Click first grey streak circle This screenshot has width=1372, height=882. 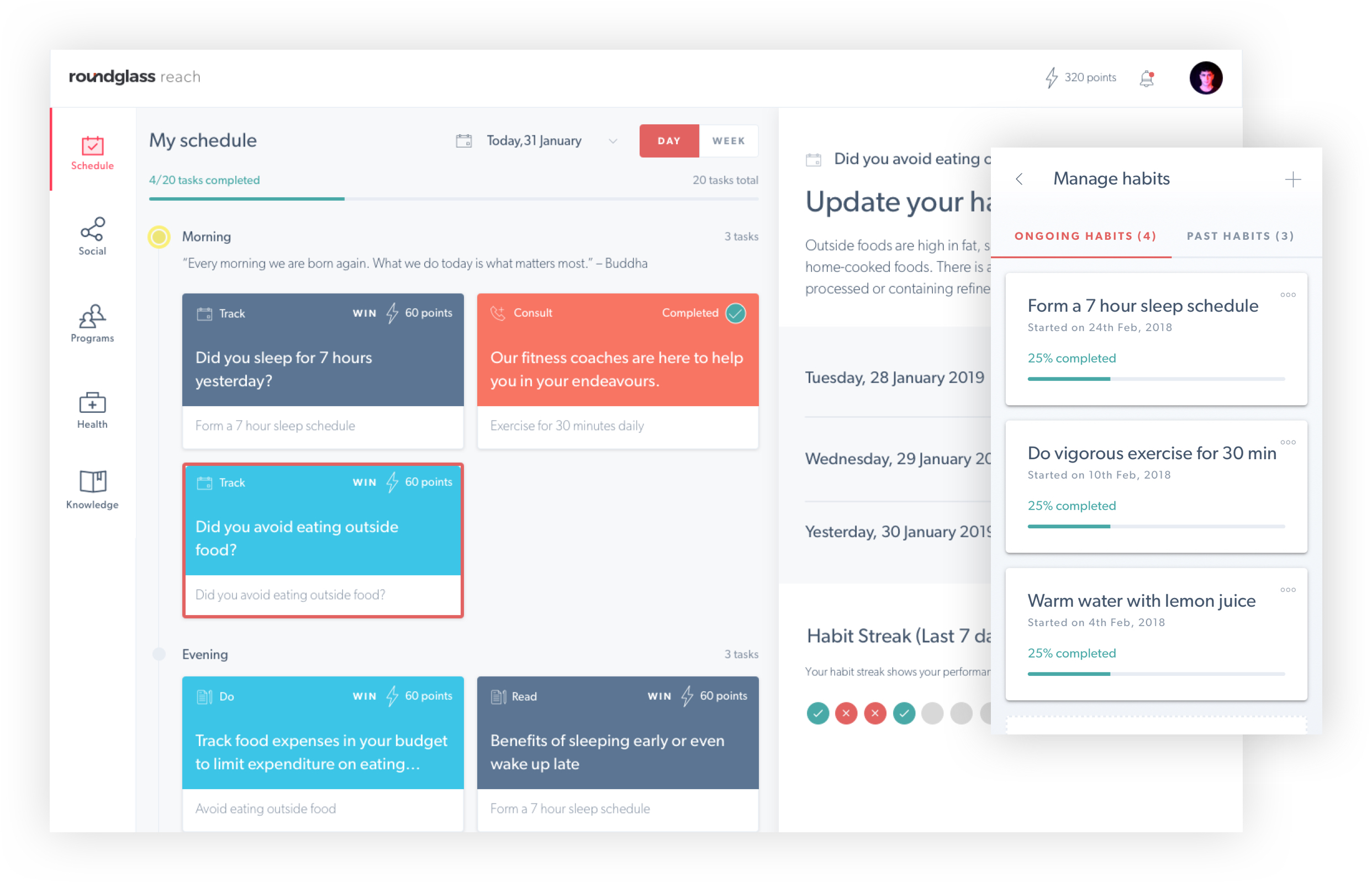(932, 713)
